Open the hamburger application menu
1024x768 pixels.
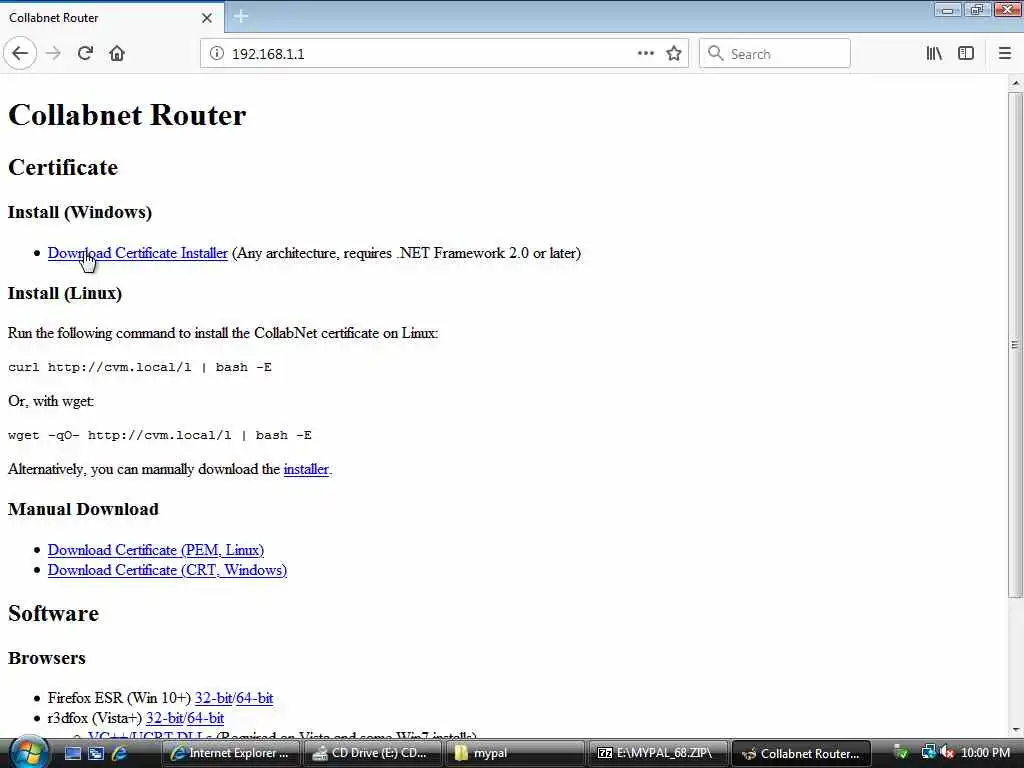coord(1005,54)
